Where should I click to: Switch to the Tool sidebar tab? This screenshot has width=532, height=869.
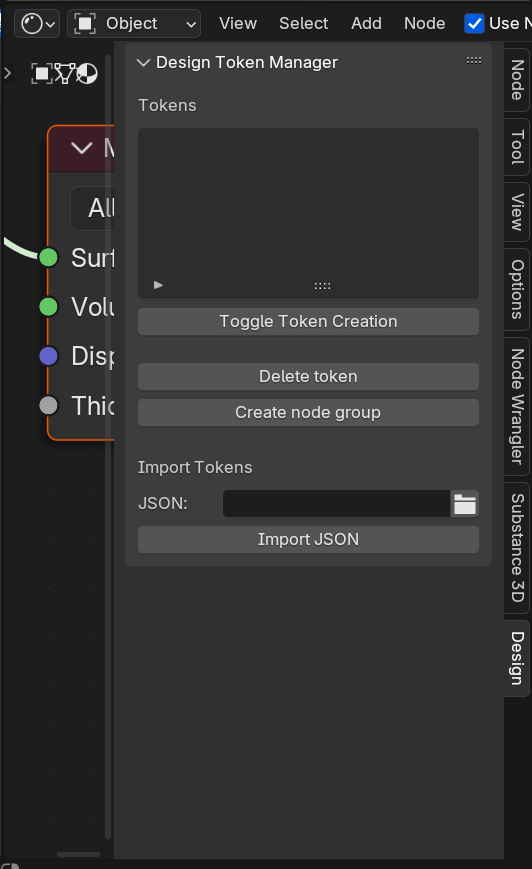tap(517, 147)
